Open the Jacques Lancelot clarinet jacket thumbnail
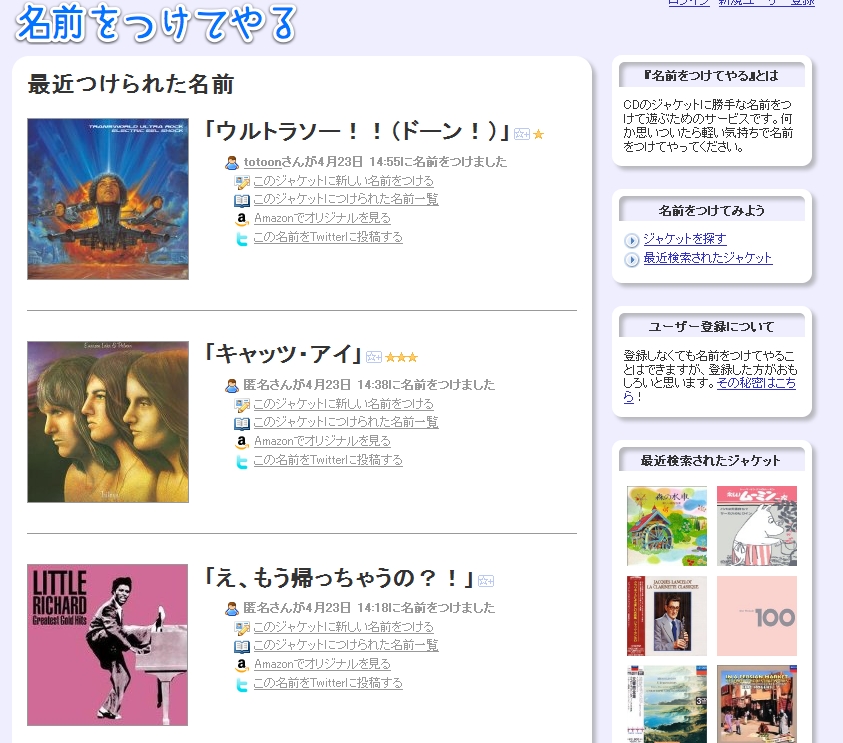The height and width of the screenshot is (743, 843). (x=667, y=616)
